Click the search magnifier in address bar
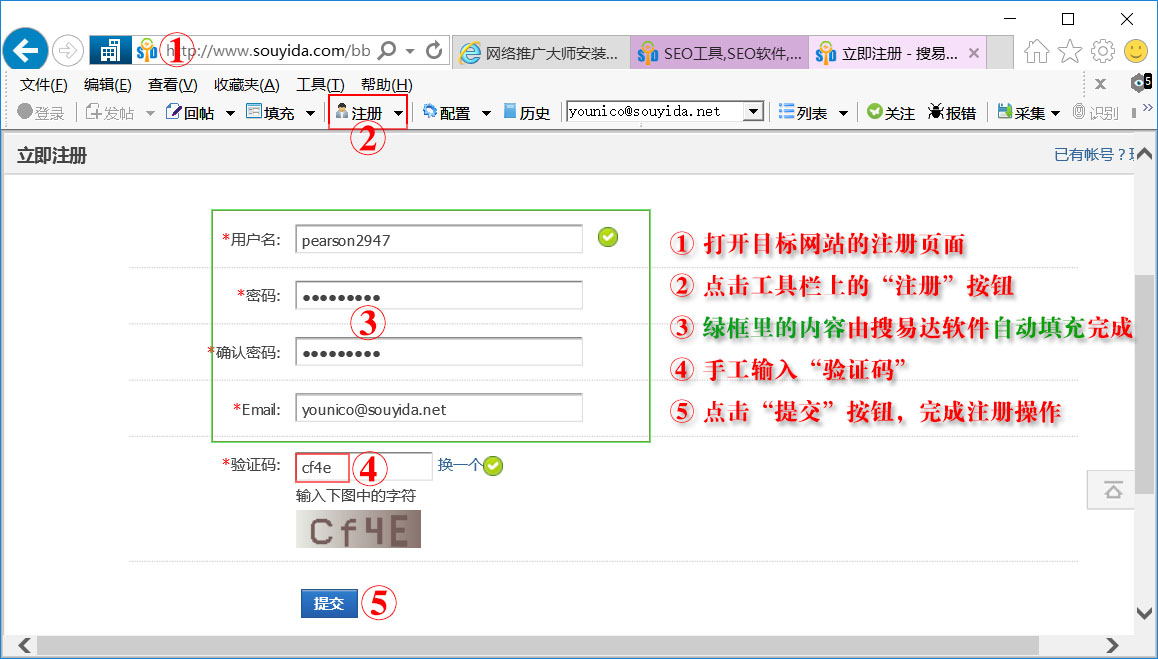This screenshot has width=1158, height=659. point(387,50)
